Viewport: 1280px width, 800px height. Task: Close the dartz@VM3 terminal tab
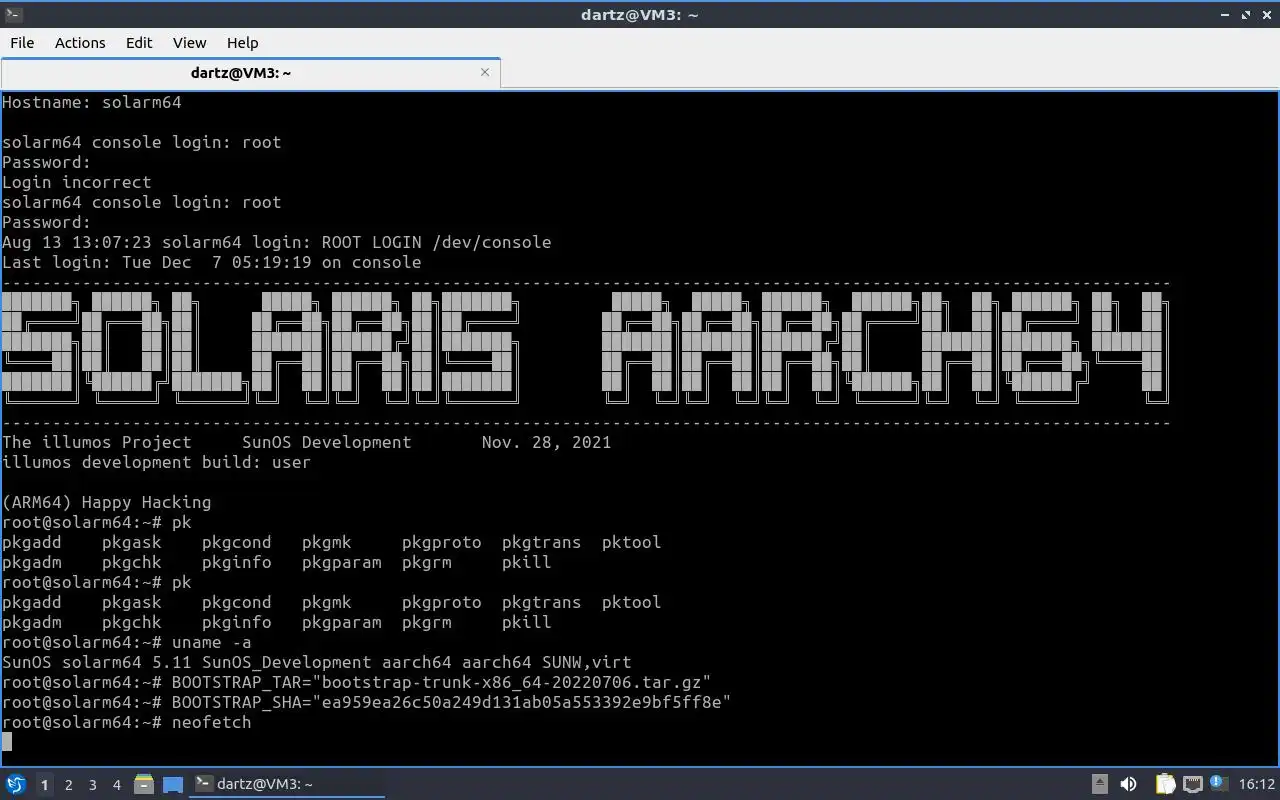[485, 72]
